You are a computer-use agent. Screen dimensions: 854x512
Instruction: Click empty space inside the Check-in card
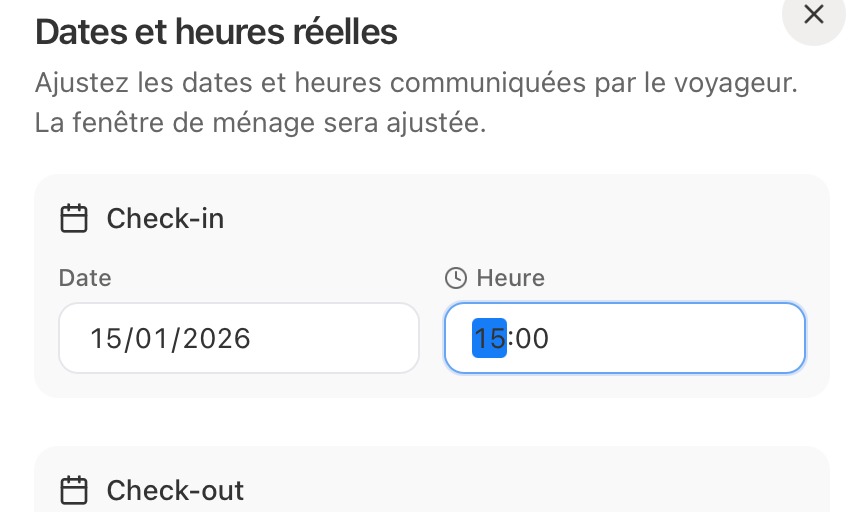pyautogui.click(x=520, y=218)
